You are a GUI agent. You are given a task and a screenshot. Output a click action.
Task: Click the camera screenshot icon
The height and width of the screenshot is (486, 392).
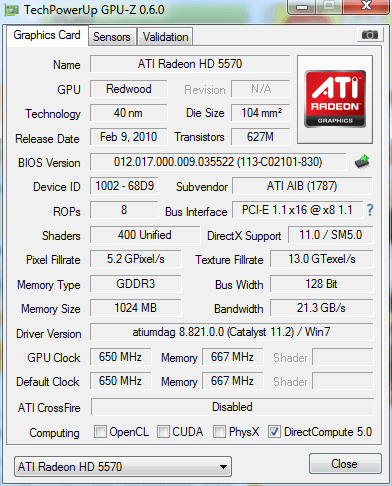tap(369, 34)
